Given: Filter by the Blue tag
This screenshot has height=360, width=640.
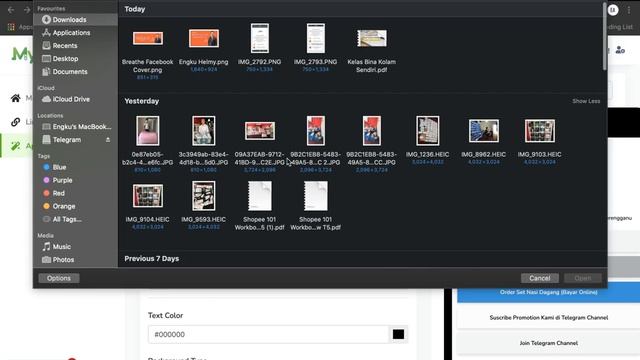Looking at the screenshot, I should [75, 167].
